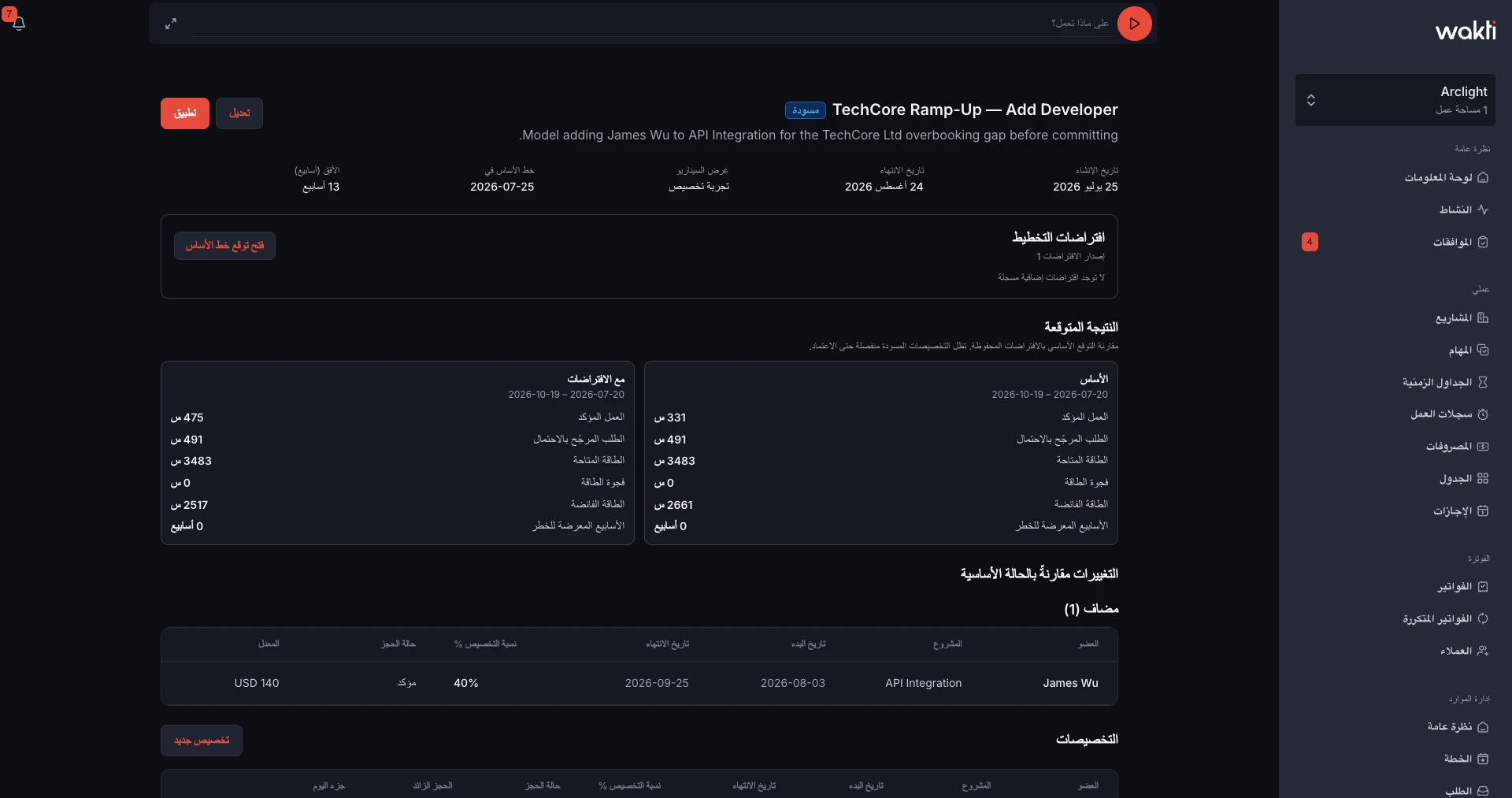Click the تعديل edit button
Image resolution: width=1512 pixels, height=798 pixels.
[239, 113]
